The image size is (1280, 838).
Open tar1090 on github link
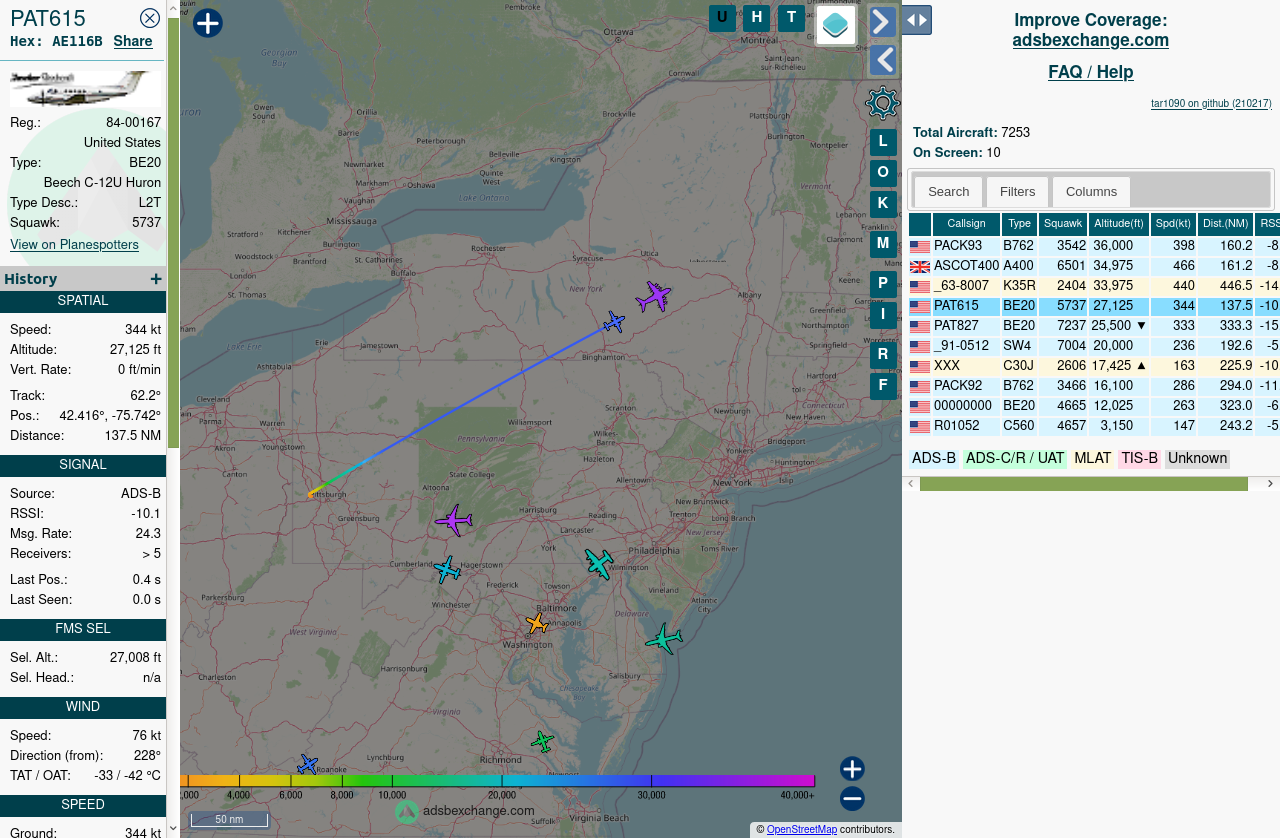click(1211, 103)
